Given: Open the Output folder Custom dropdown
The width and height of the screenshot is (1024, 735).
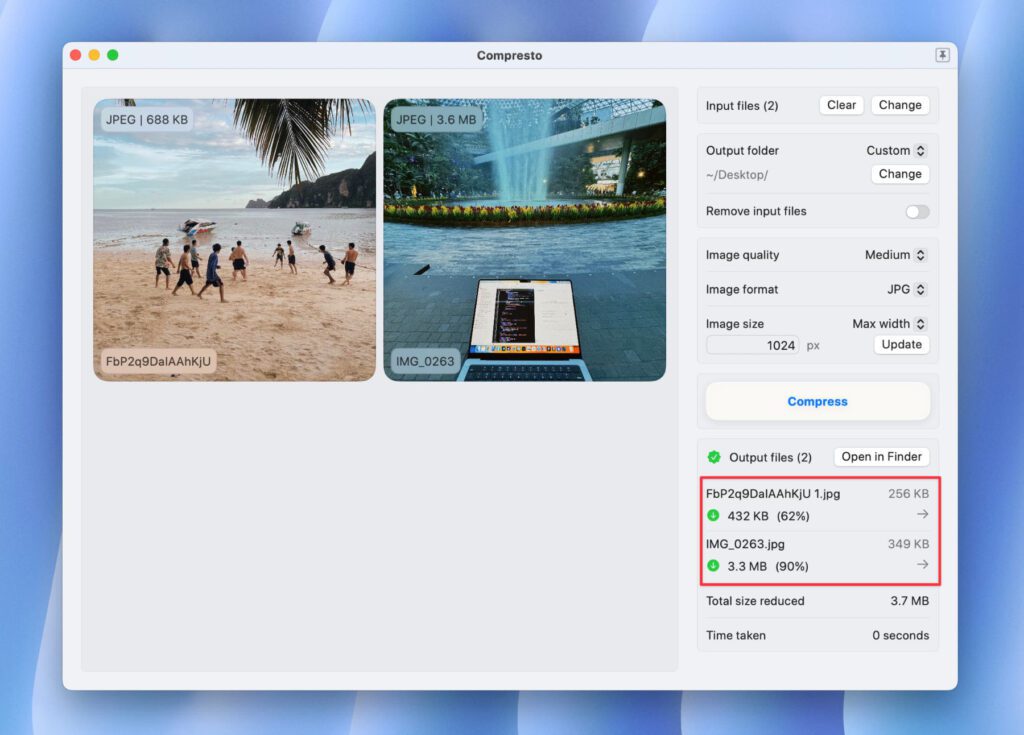Looking at the screenshot, I should 895,151.
